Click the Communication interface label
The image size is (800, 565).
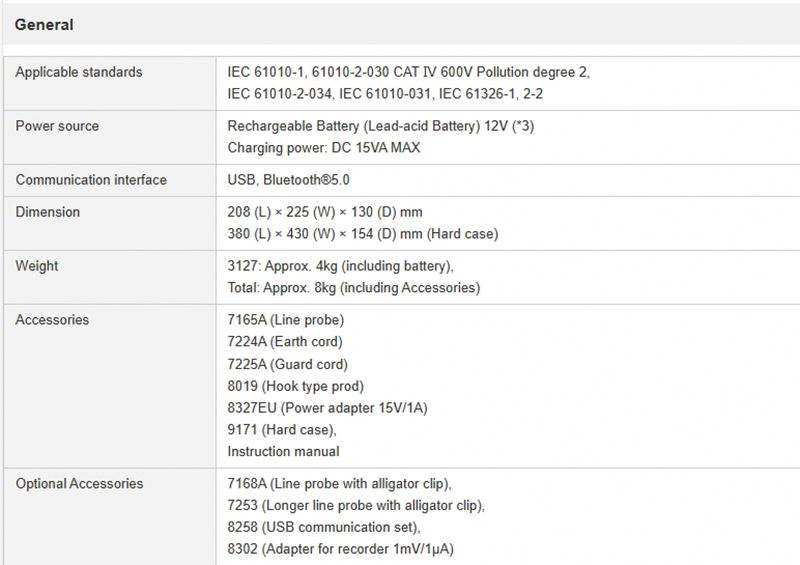pos(91,180)
